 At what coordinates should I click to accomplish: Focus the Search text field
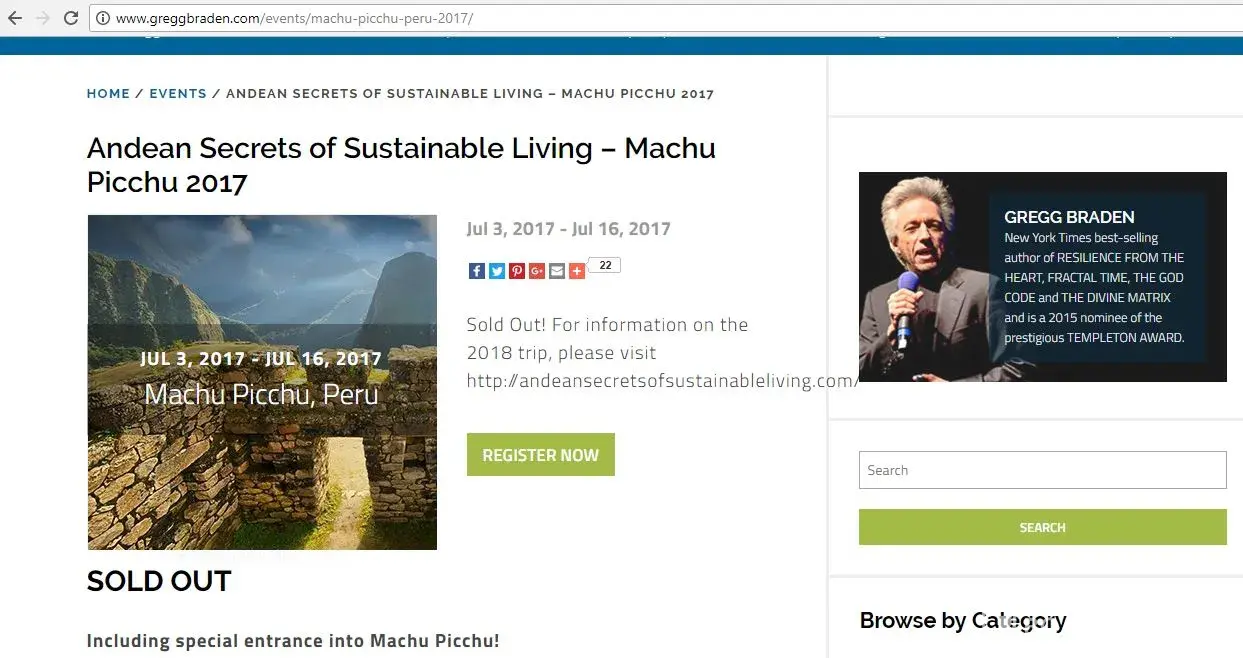pos(1042,470)
